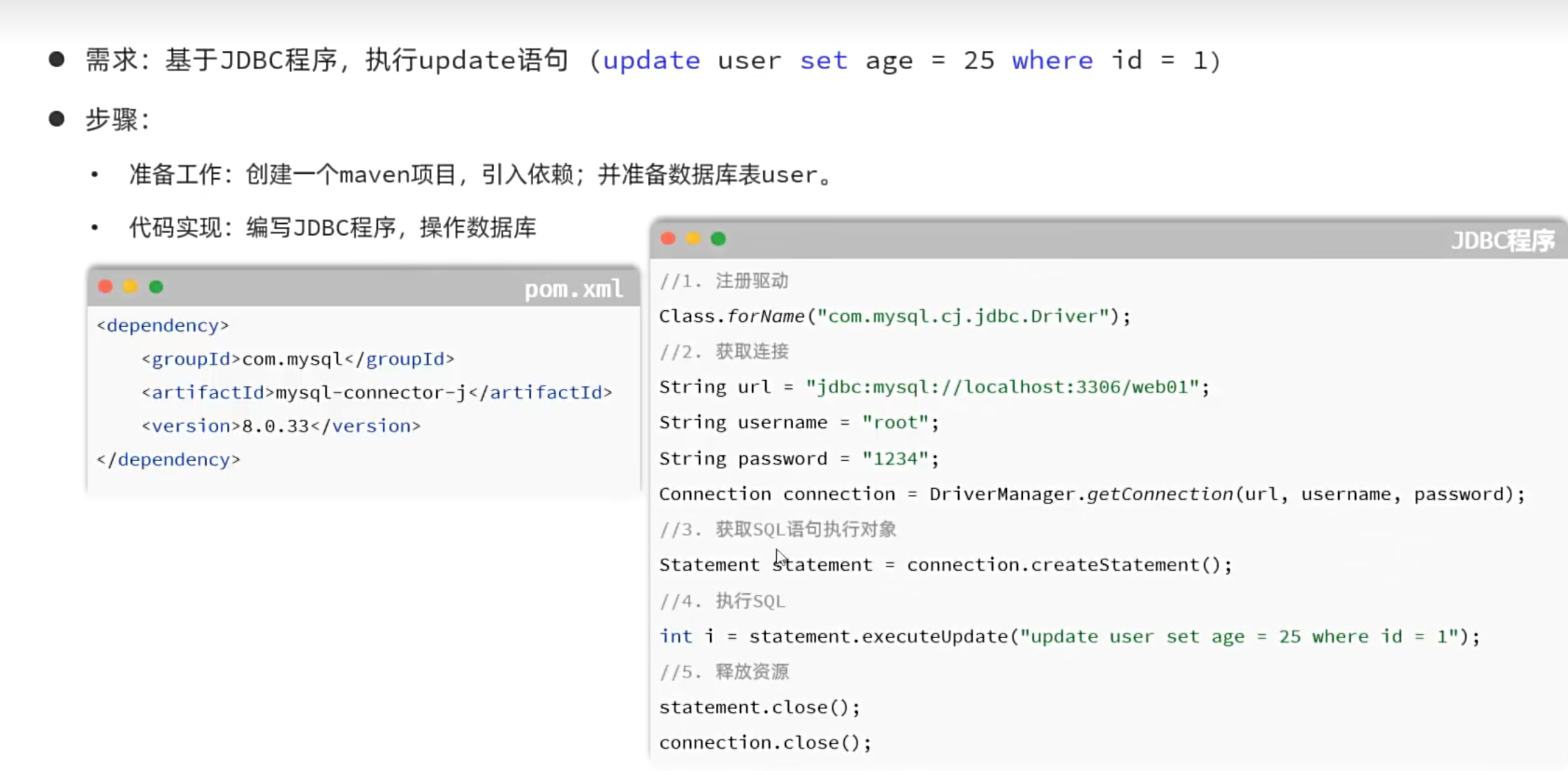1568x771 pixels.
Task: Click the groupId com.mysql line
Action: (297, 359)
